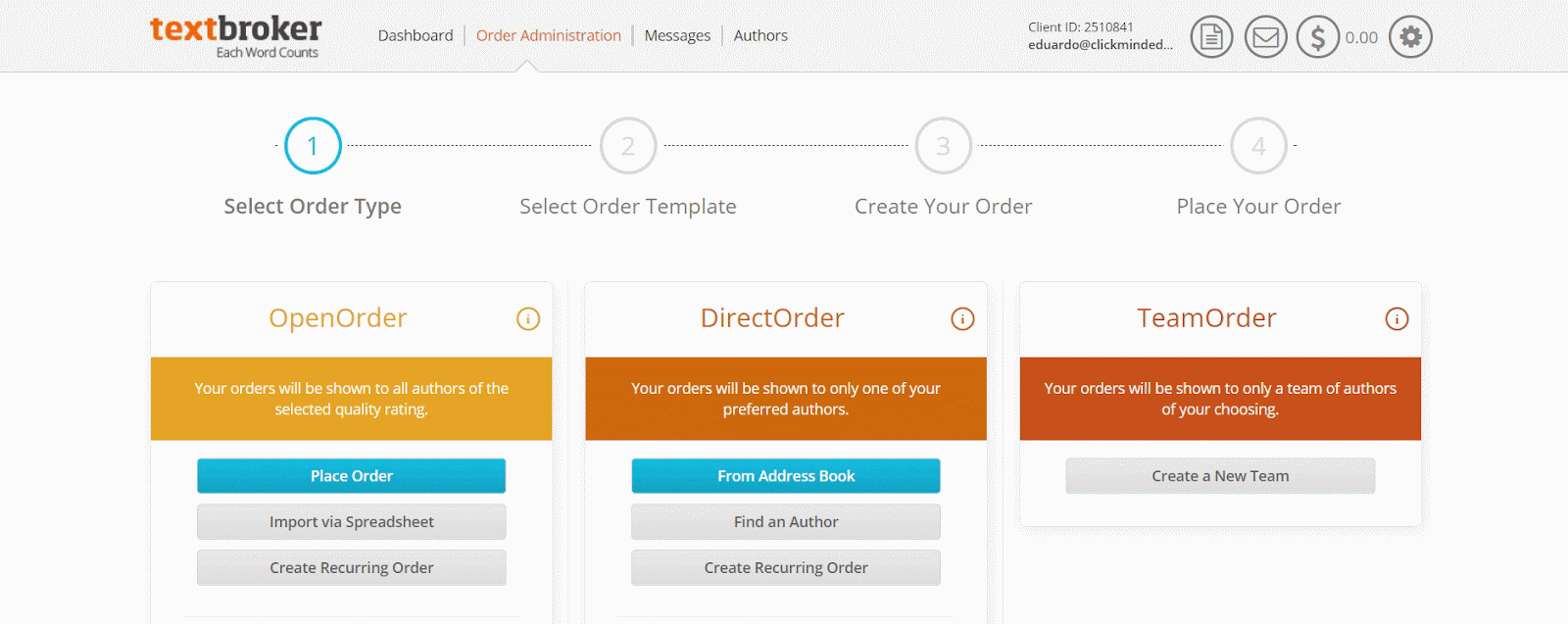Click the DirectOrder orange description banner
Screen dimensions: 1568x624
click(786, 399)
